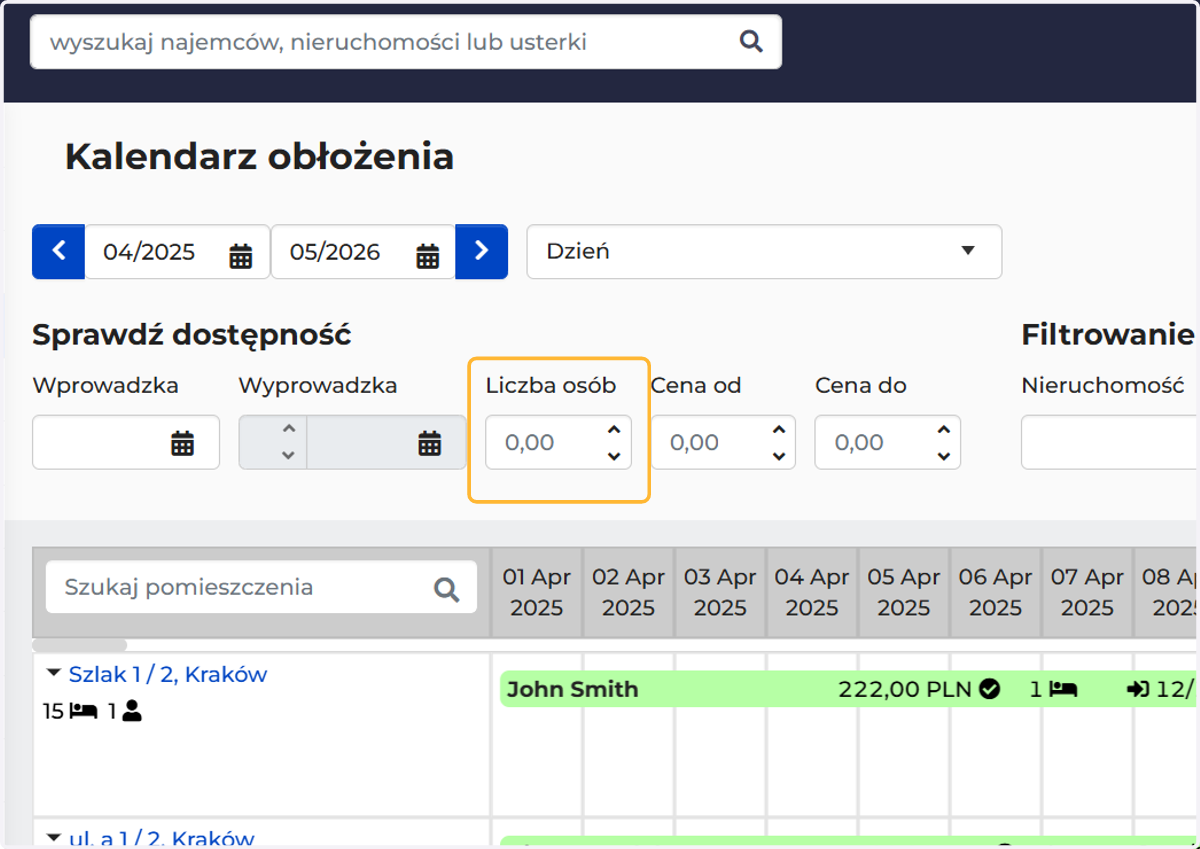
Task: Focus the Szukaj pomieszczenia search box
Action: point(261,587)
